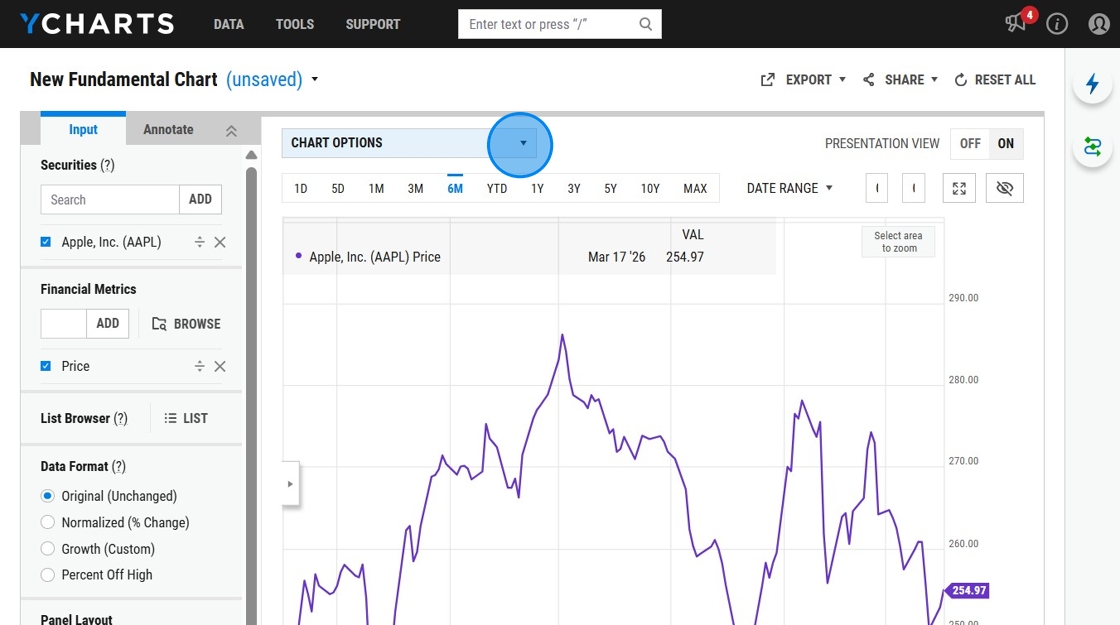The width and height of the screenshot is (1120, 625).
Task: Turn Presentation View OFF
Action: point(969,144)
